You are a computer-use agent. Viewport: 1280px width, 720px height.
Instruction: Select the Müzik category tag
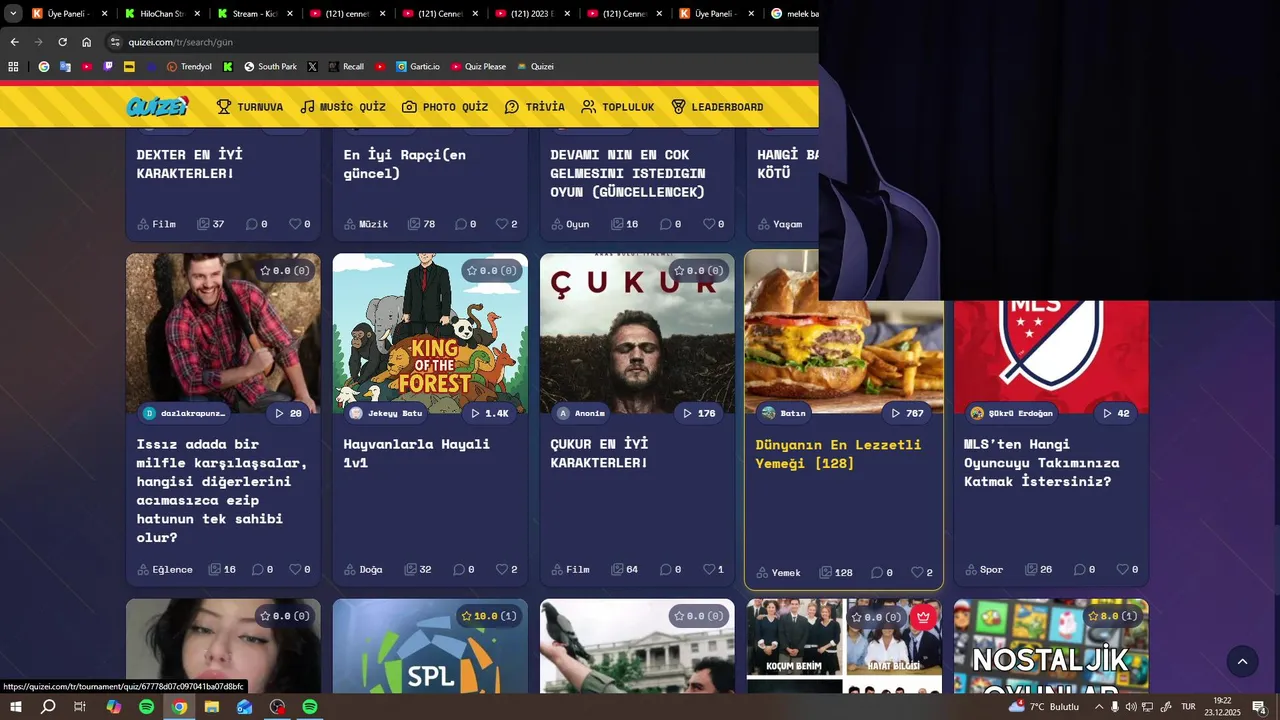365,224
